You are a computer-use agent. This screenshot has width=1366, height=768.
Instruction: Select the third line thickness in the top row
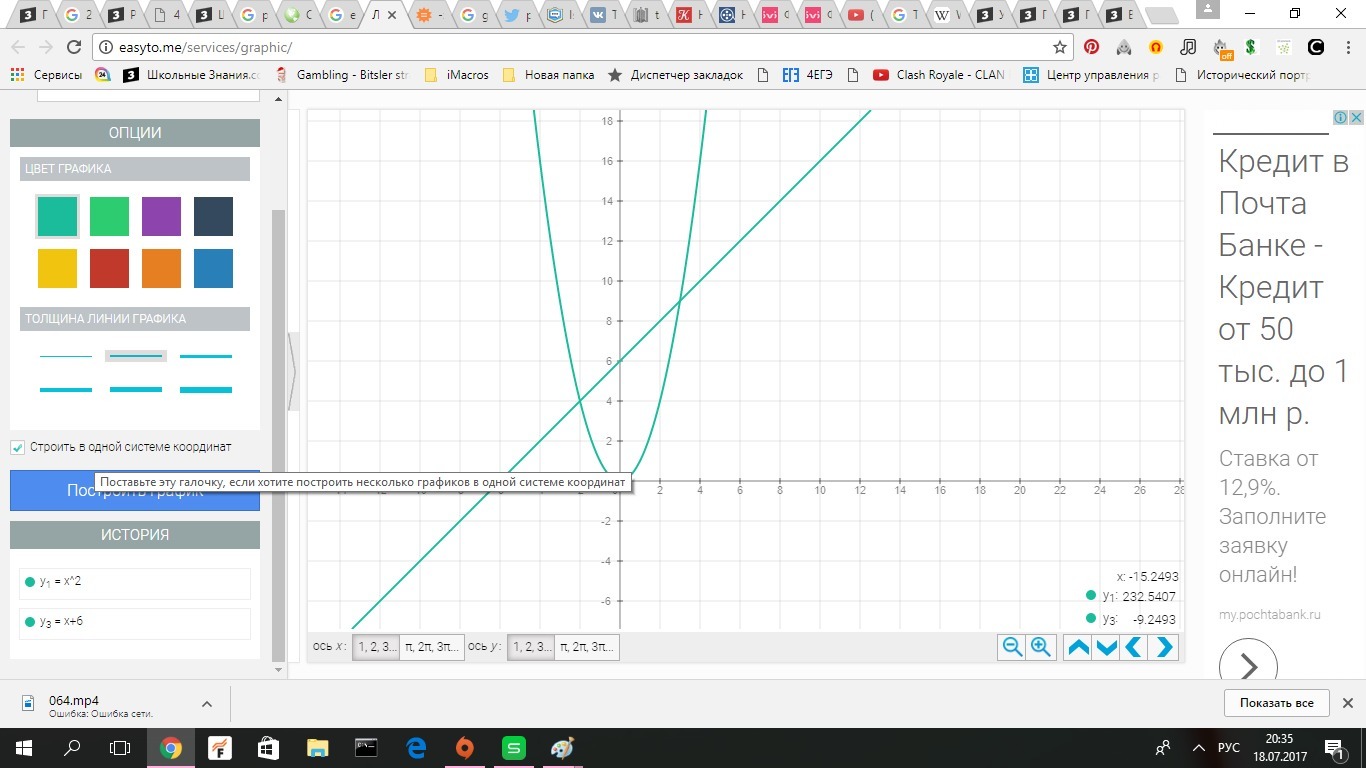(206, 356)
